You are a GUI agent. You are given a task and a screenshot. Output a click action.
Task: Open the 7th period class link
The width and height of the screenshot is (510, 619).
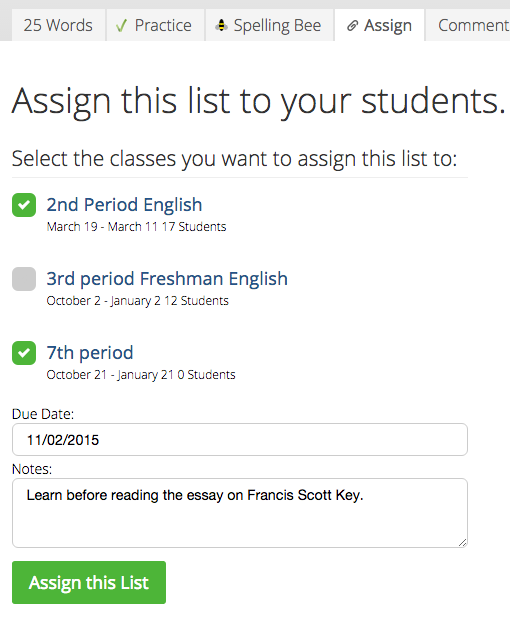click(90, 353)
